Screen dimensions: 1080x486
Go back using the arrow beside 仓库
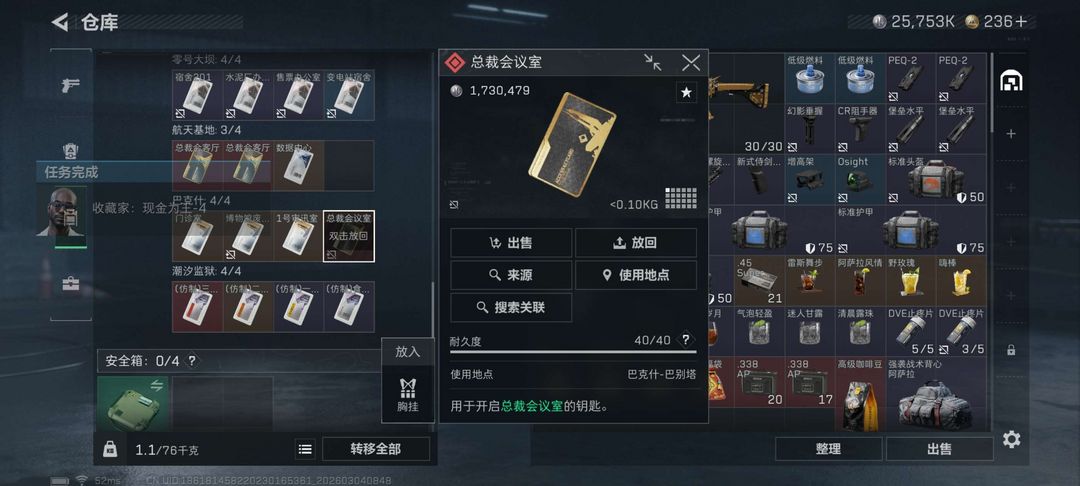60,23
